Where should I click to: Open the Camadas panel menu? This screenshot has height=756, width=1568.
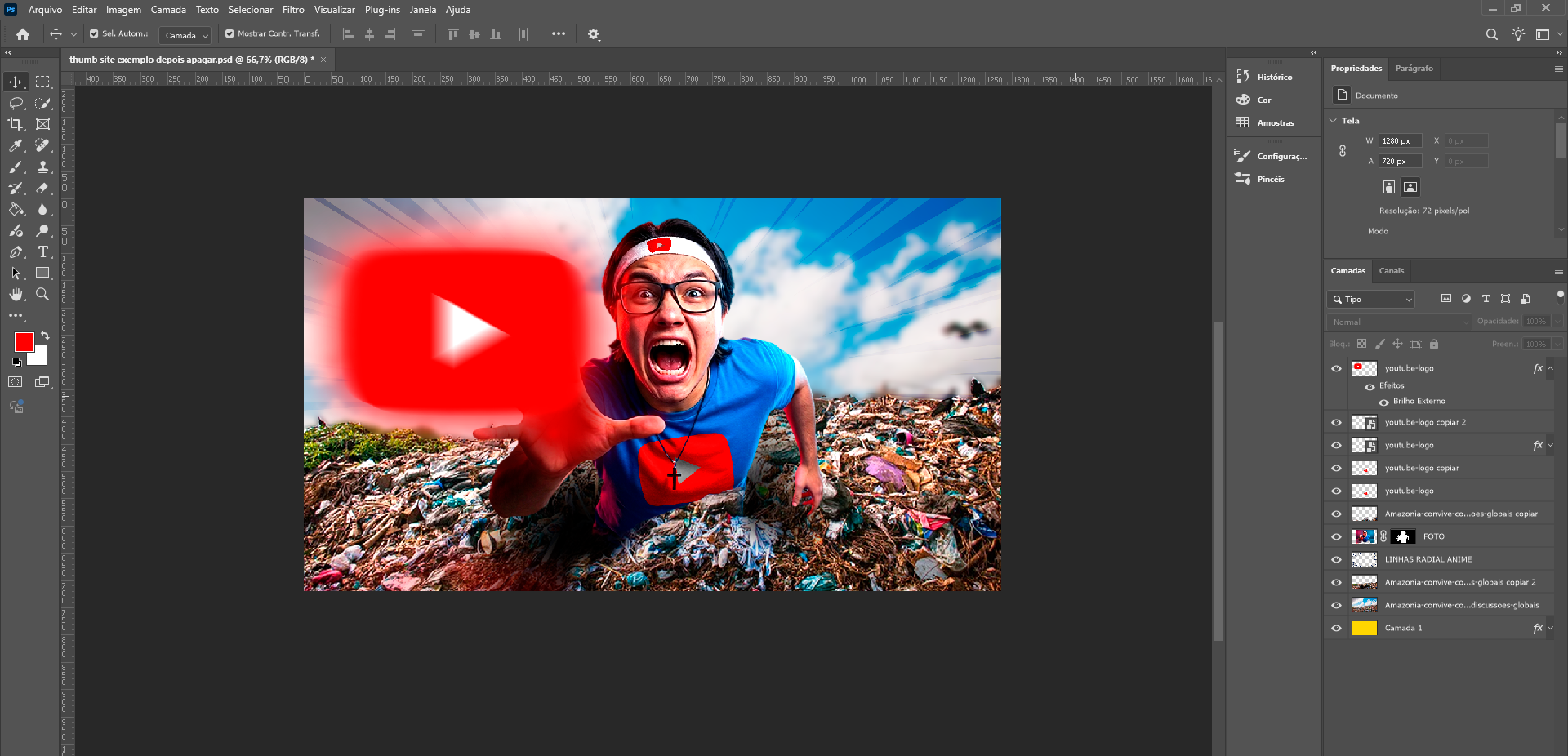click(x=1558, y=271)
